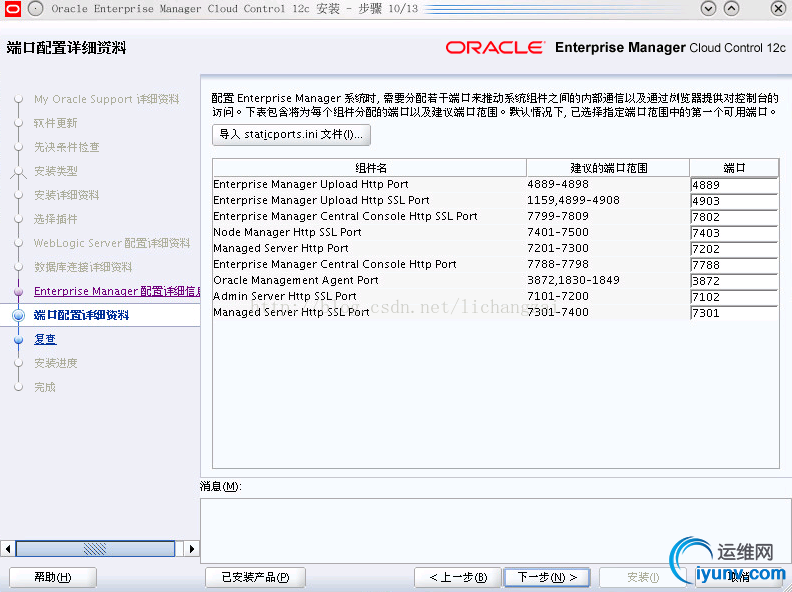Viewport: 792px width, 592px height.
Task: Click the Managed Server Http Port field 7202
Action: 734,249
